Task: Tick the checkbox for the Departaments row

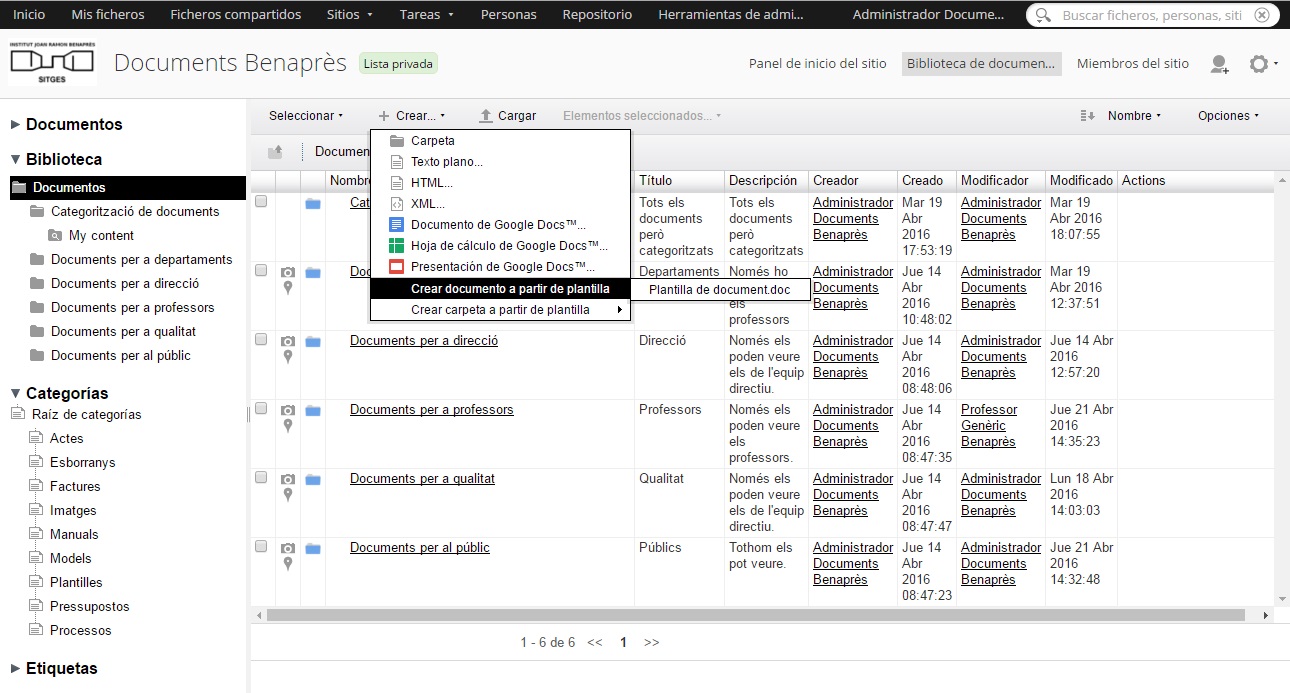Action: (x=261, y=270)
